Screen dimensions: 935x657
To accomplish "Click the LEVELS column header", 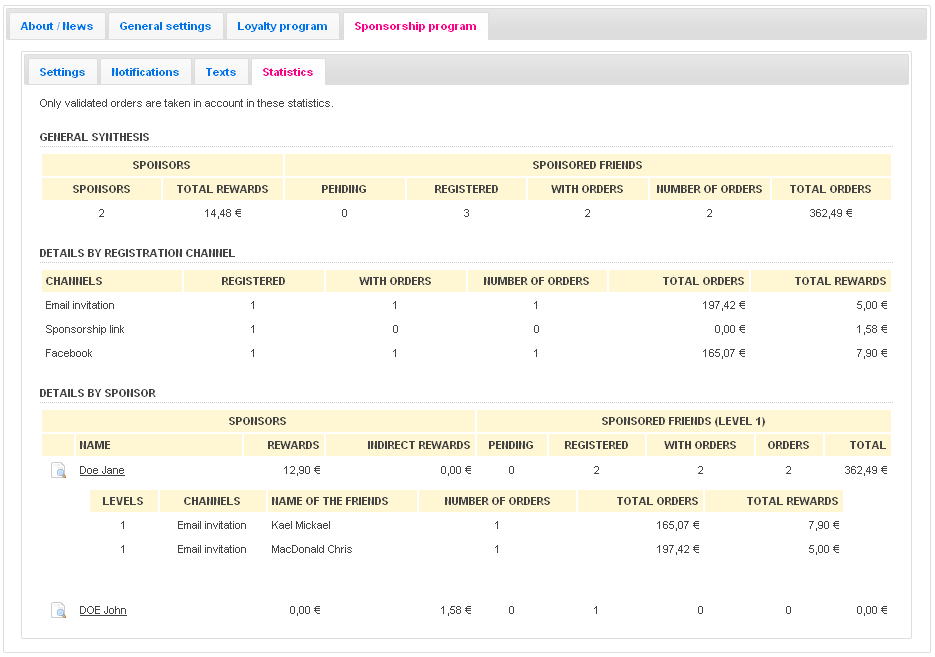I will click(x=123, y=501).
